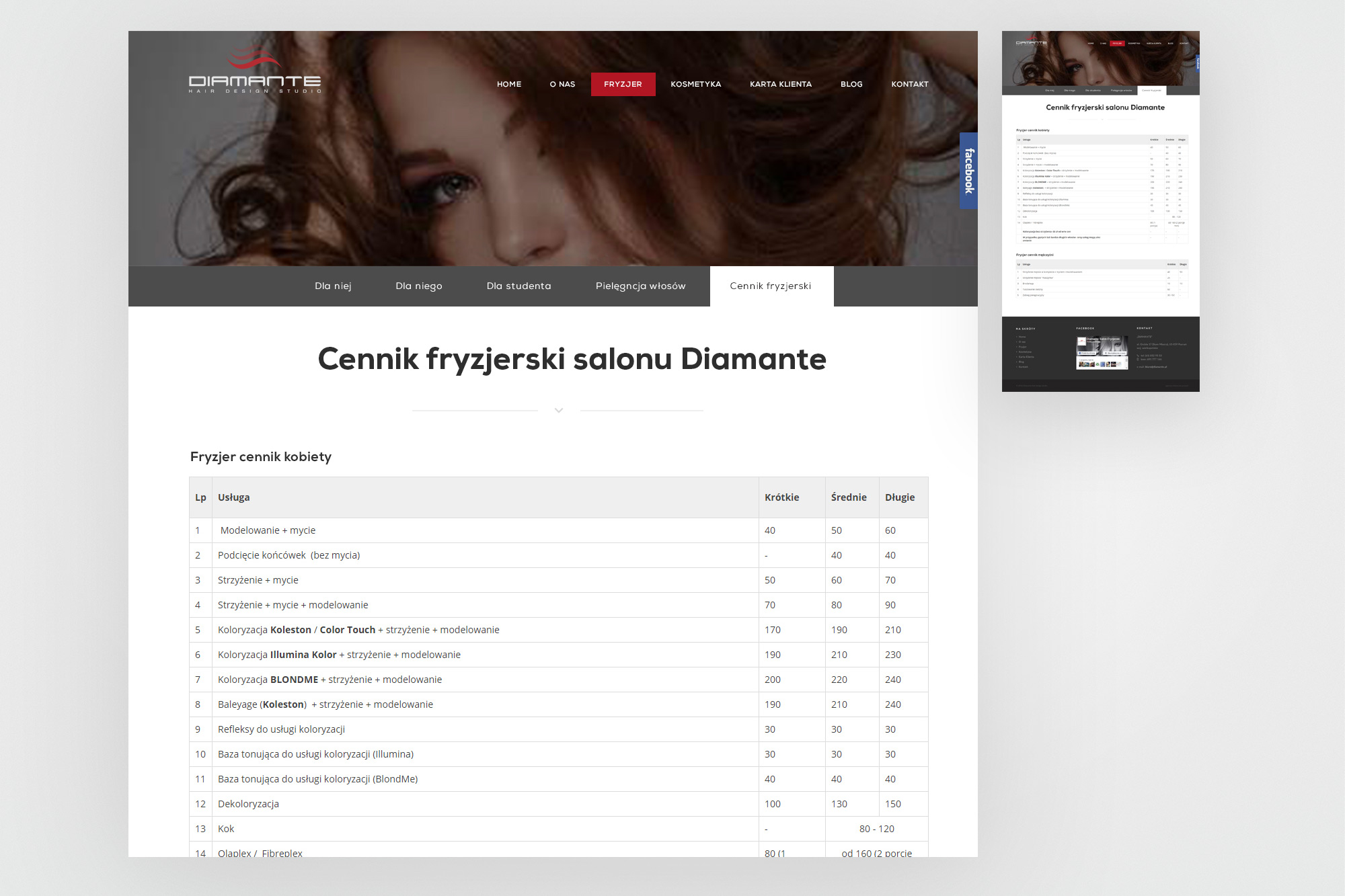Screen dimensions: 1345x896
Task: Click the Cennik fryzjerski tab
Action: click(x=771, y=286)
